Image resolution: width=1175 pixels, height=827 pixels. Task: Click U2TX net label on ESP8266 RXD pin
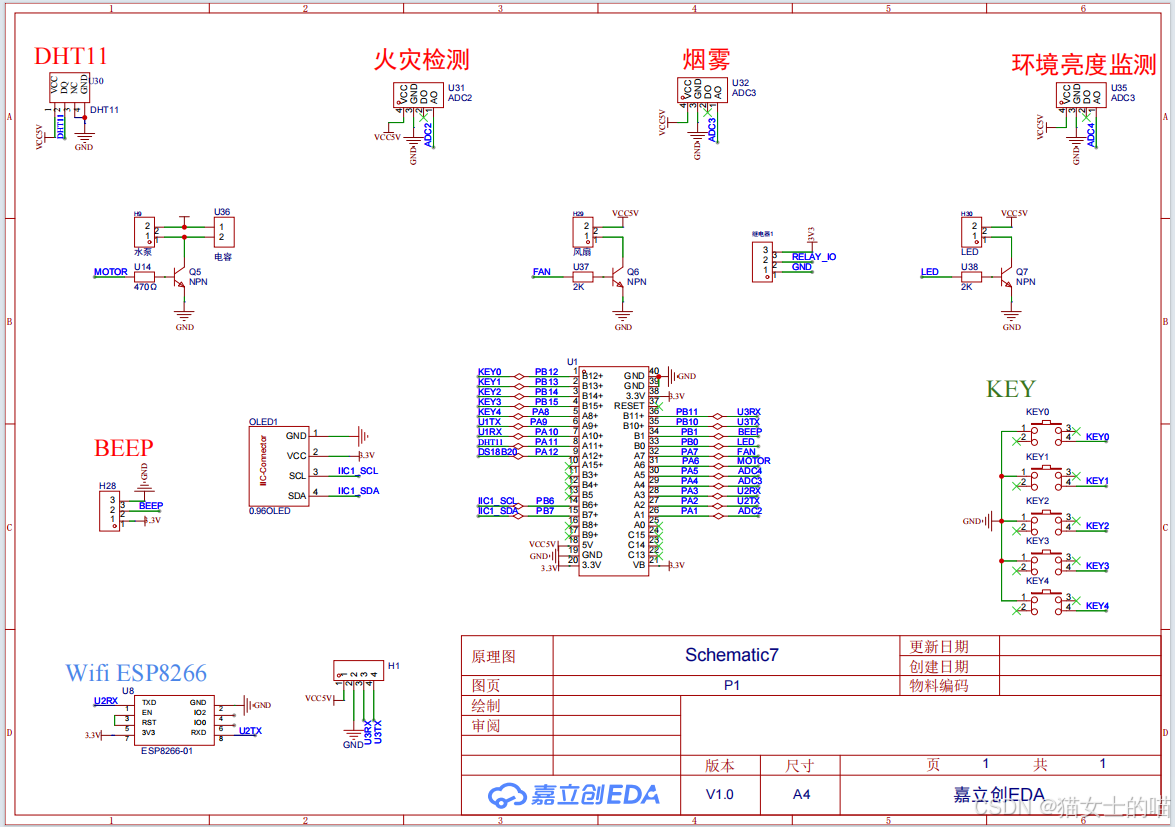[x=250, y=731]
